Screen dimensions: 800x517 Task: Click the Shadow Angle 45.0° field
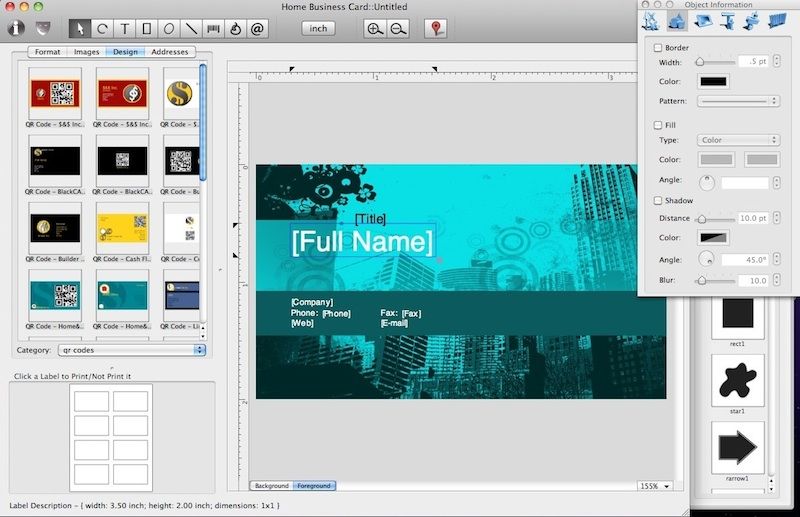pyautogui.click(x=745, y=260)
